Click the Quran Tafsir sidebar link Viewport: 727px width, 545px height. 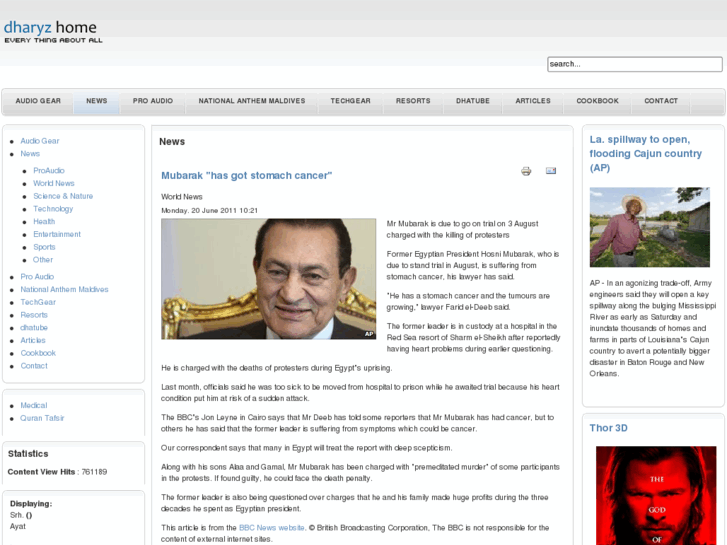(43, 418)
